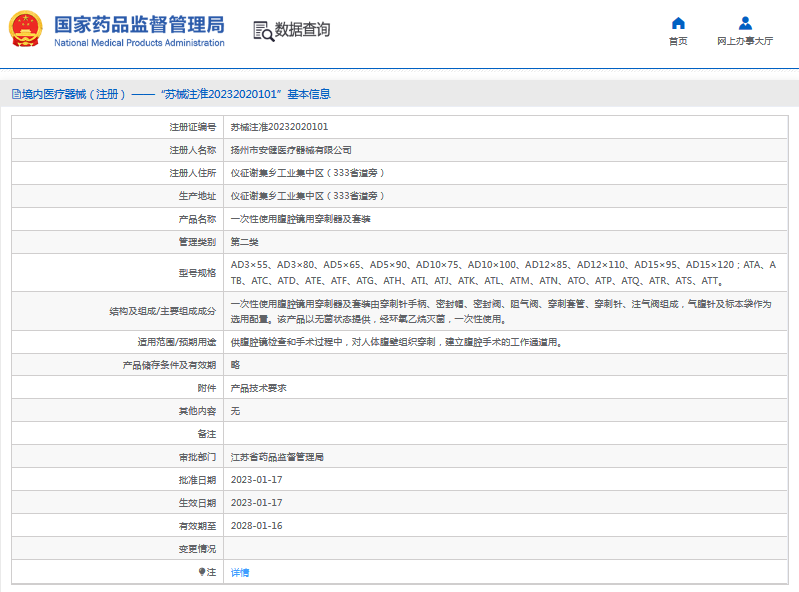Select product name 一次性使用腹腔镜用穿刺器及套装
This screenshot has width=799, height=592.
(x=301, y=219)
